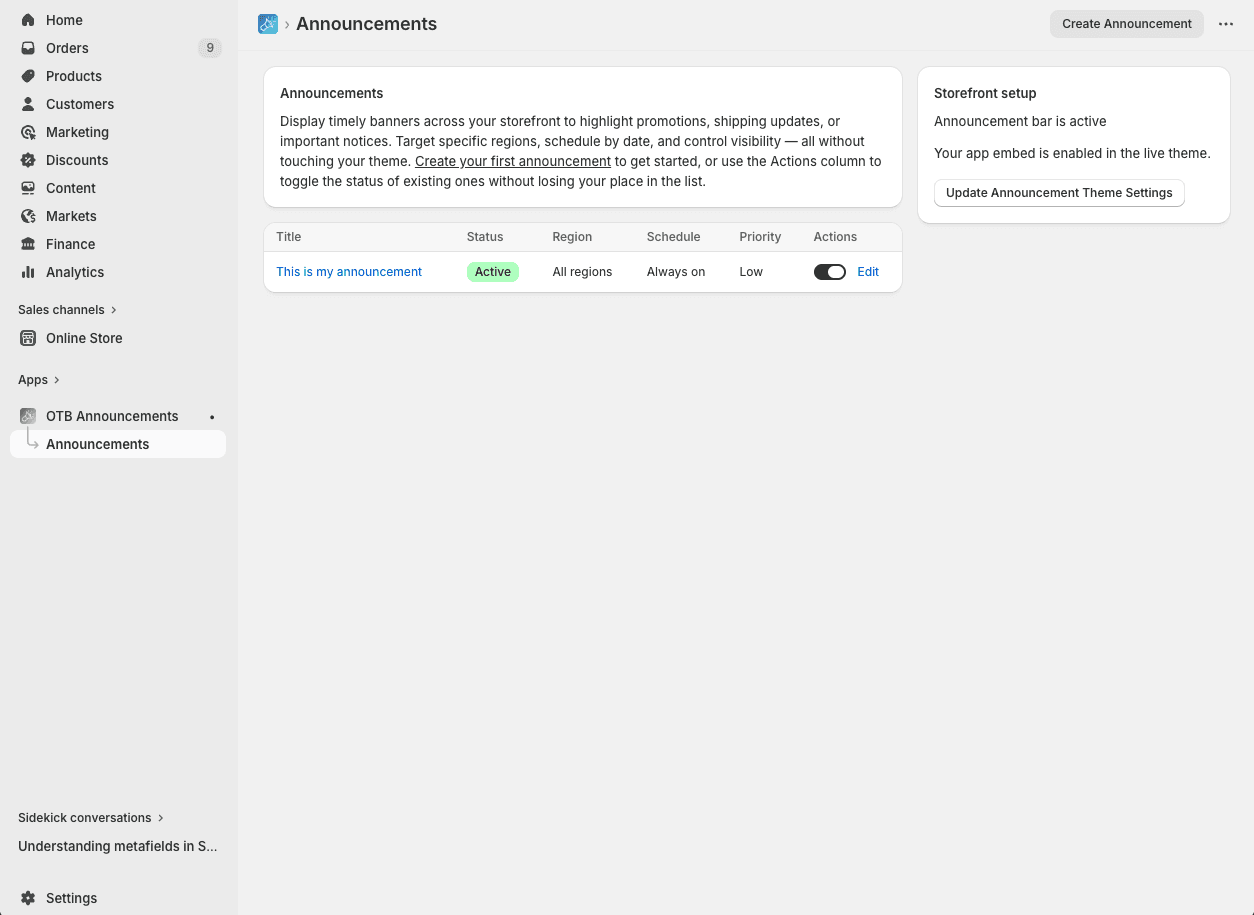Open the more actions ellipsis menu
The width and height of the screenshot is (1254, 915).
click(1226, 24)
